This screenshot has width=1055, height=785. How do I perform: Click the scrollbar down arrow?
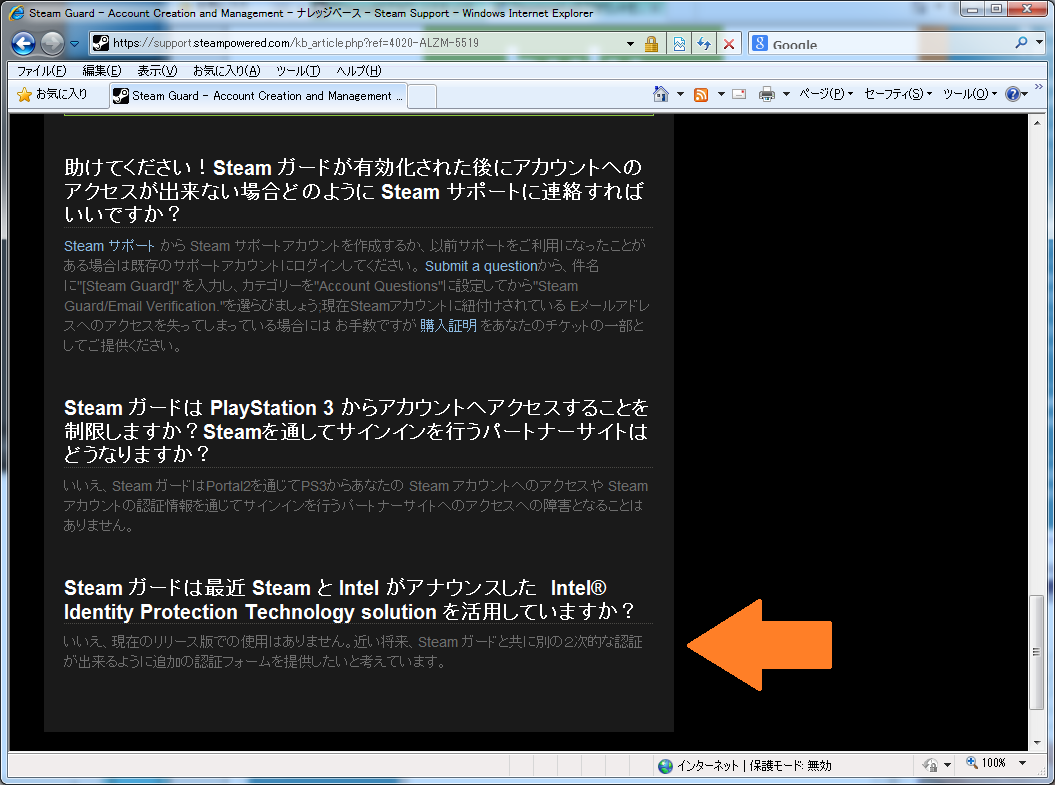coord(1037,743)
